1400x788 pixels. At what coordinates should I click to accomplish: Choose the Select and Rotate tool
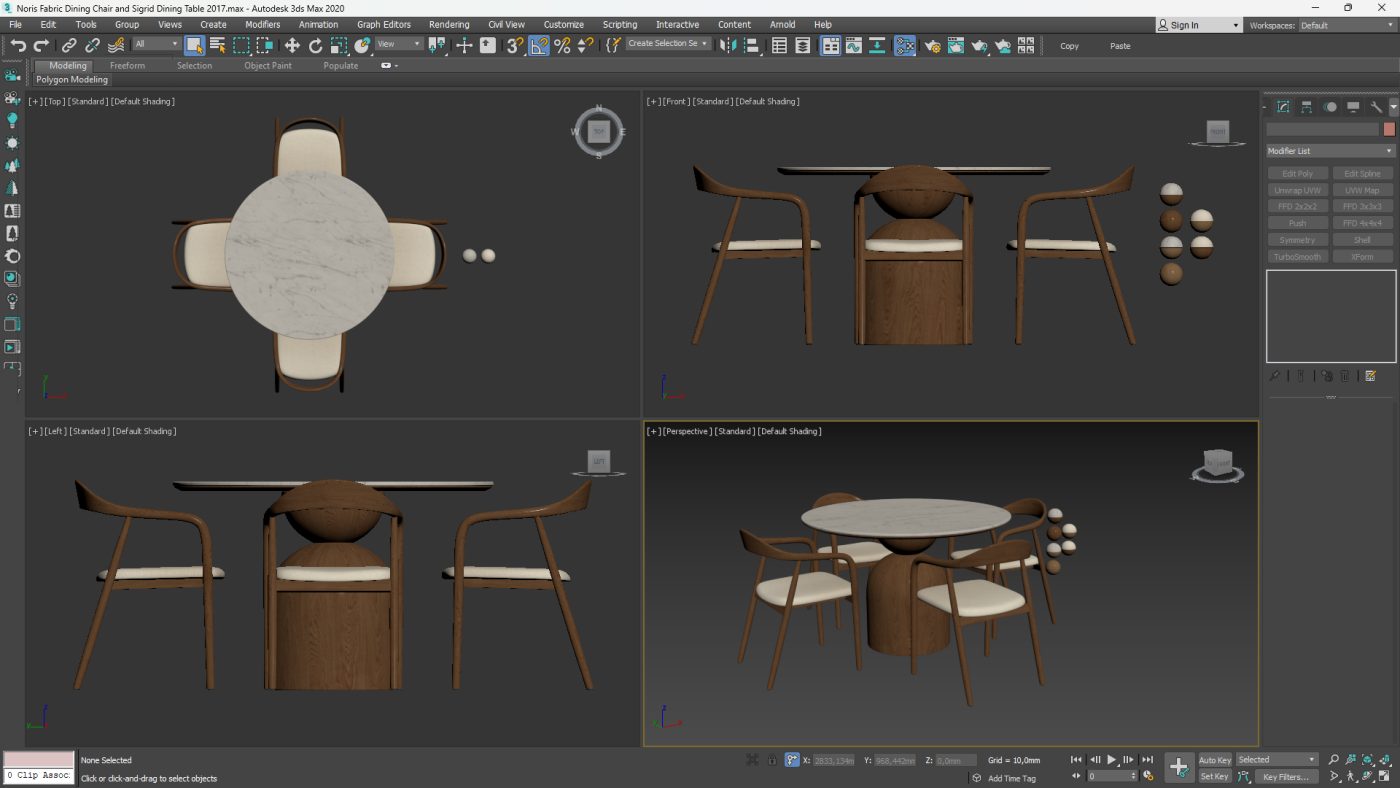tap(316, 45)
